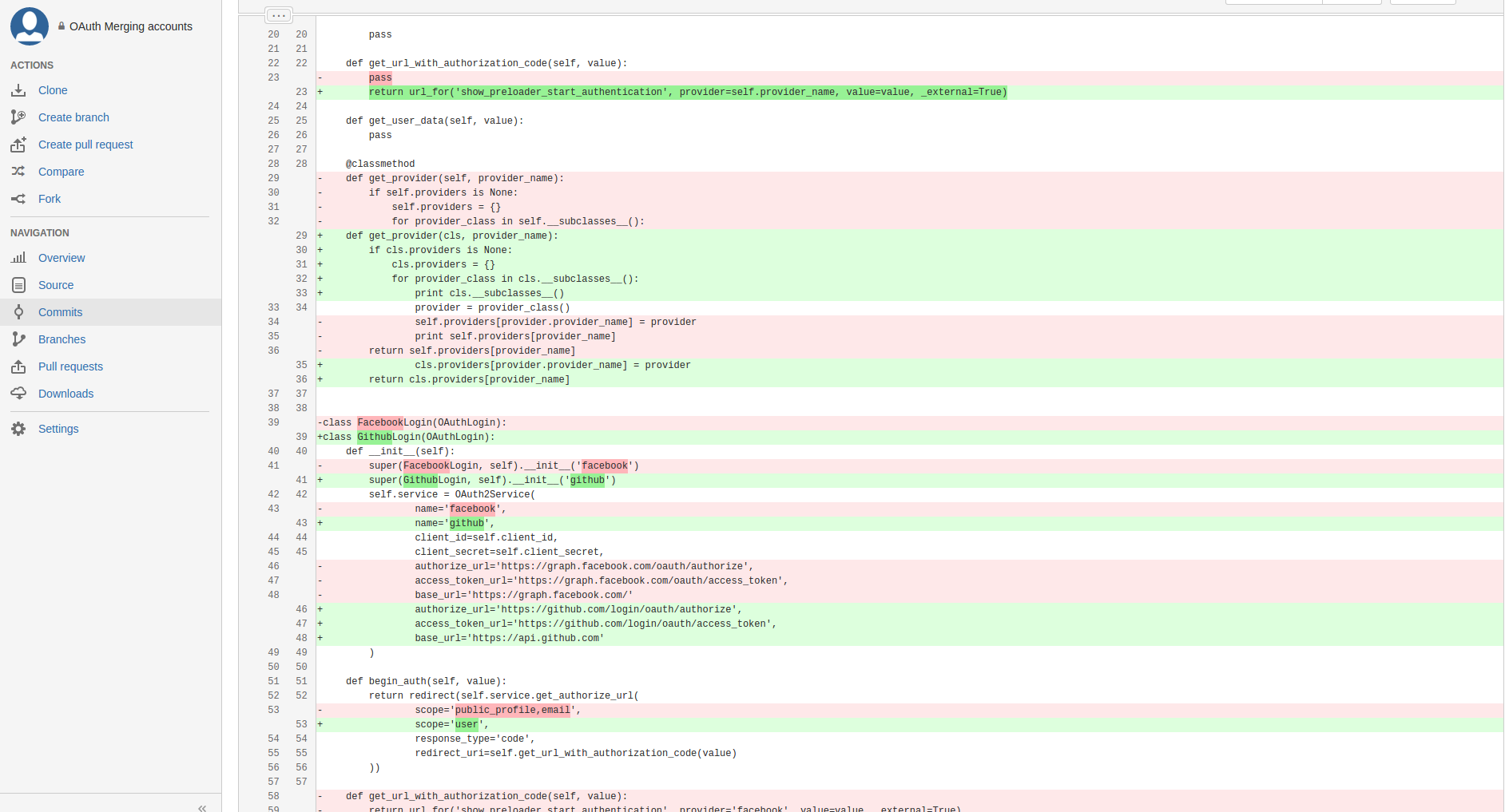Screen dimensions: 1509x812
Task: Open the OAuth Merging accounts repository link
Action: [131, 26]
